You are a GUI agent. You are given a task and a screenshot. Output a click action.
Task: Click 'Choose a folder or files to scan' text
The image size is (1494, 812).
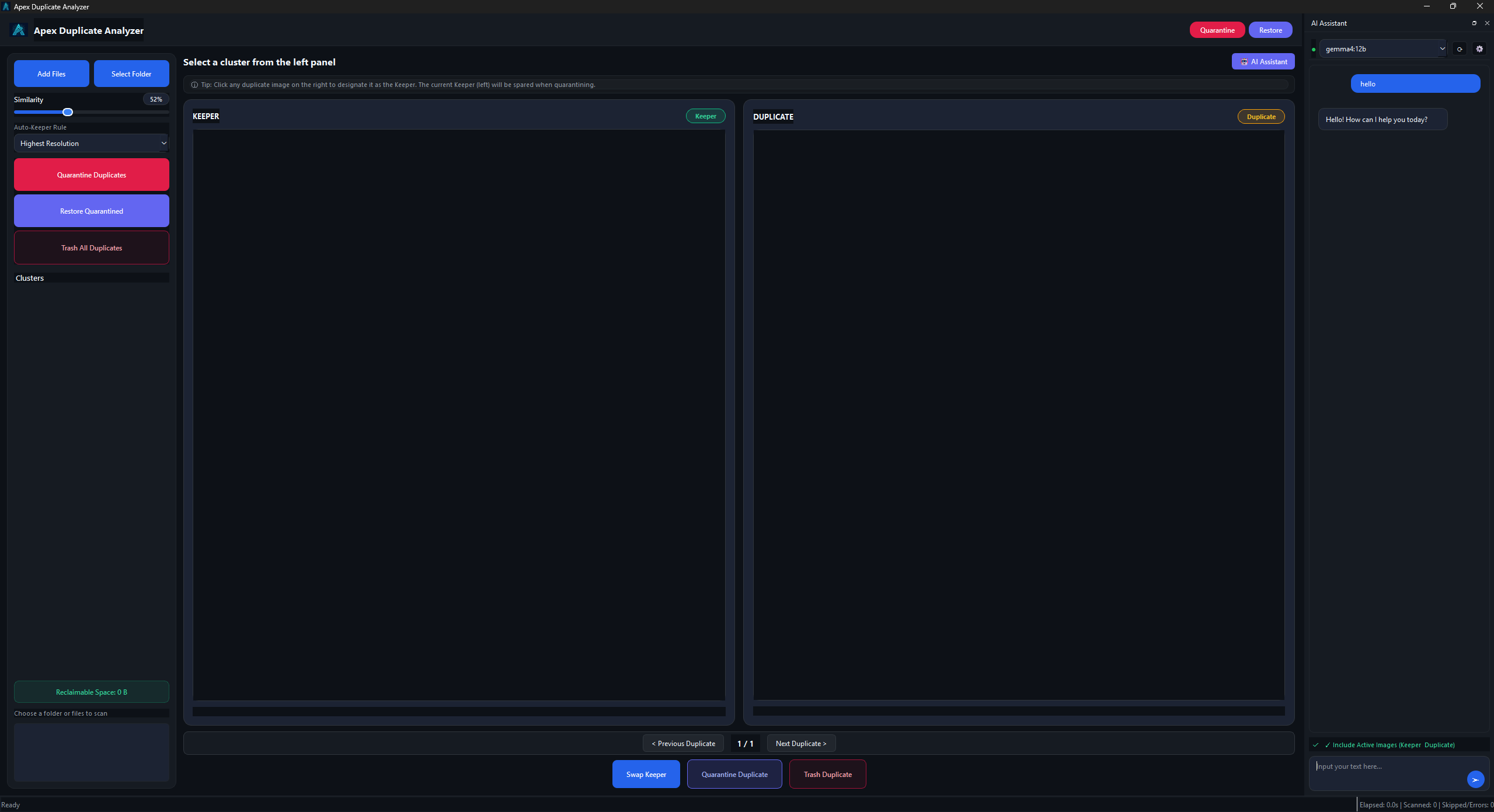point(61,713)
